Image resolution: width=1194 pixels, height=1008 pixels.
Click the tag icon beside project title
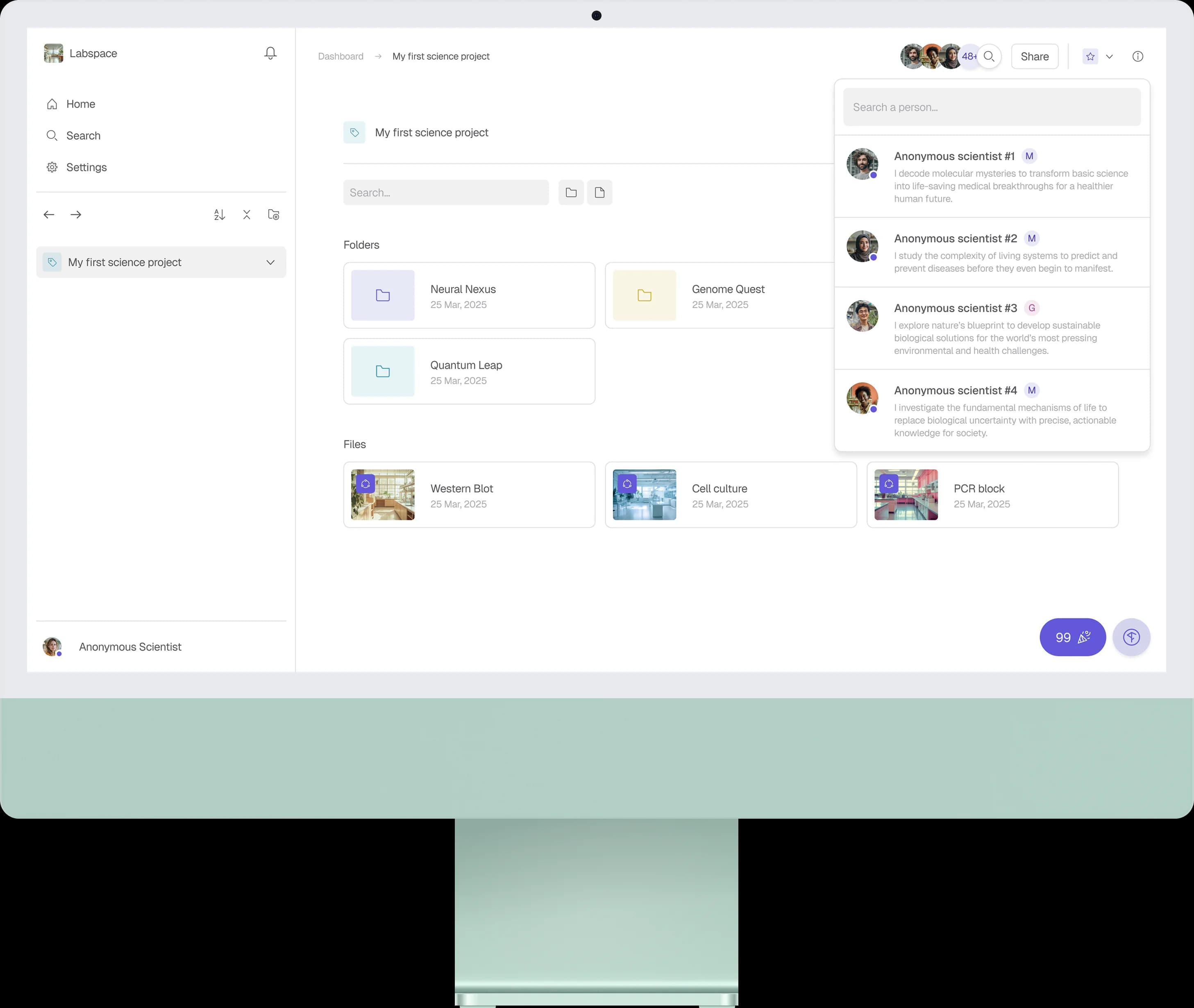[354, 133]
